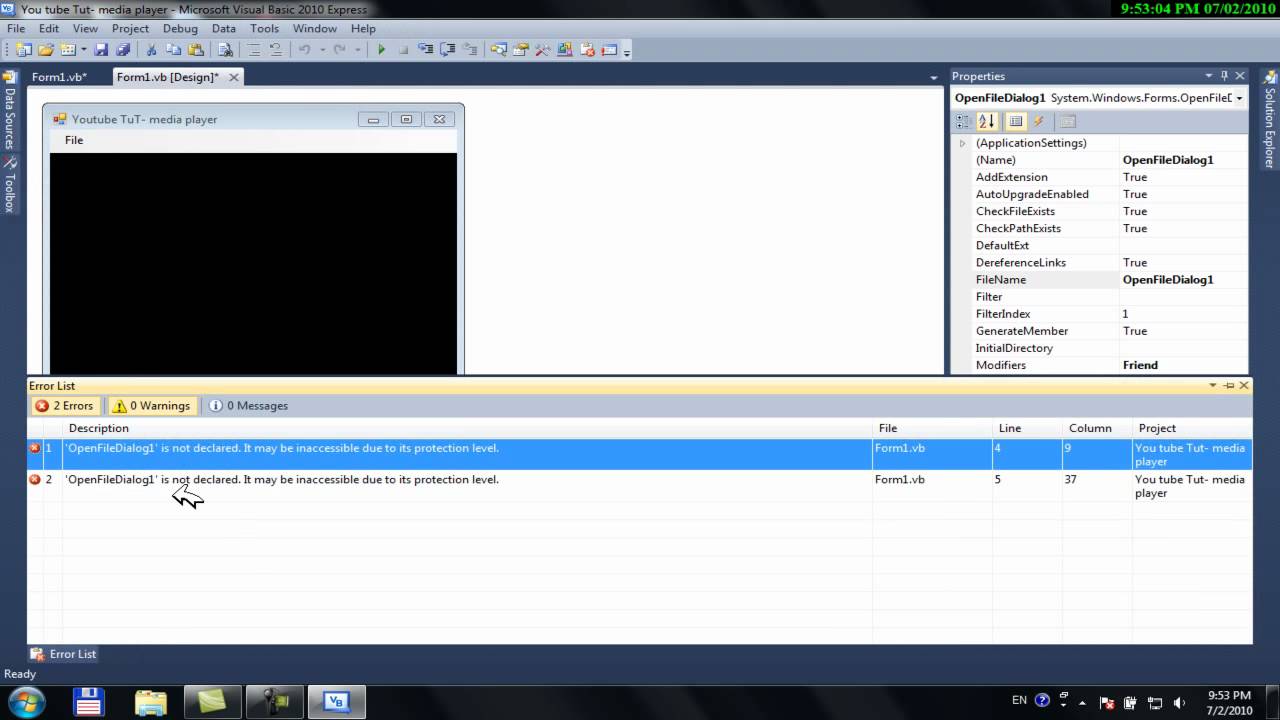Image resolution: width=1280 pixels, height=720 pixels.
Task: Click the Add New Item toolbar icon
Action: (x=68, y=50)
